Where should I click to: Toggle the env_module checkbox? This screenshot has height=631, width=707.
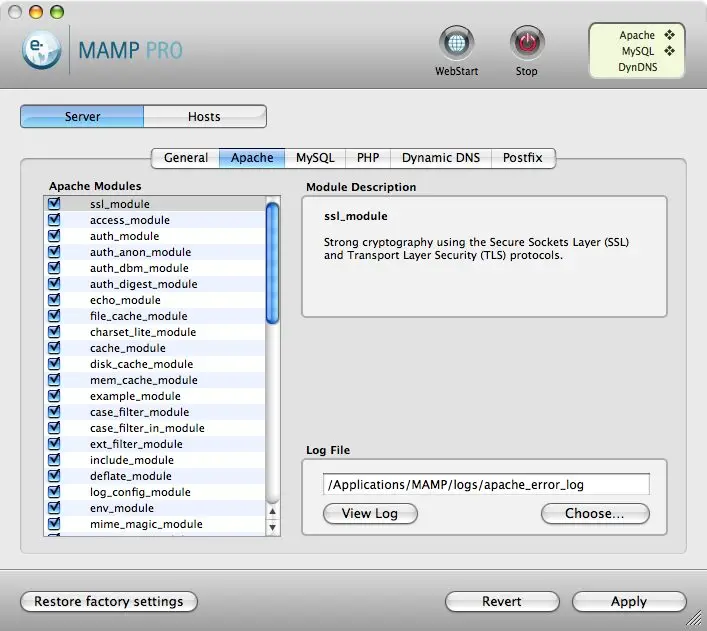(54, 508)
